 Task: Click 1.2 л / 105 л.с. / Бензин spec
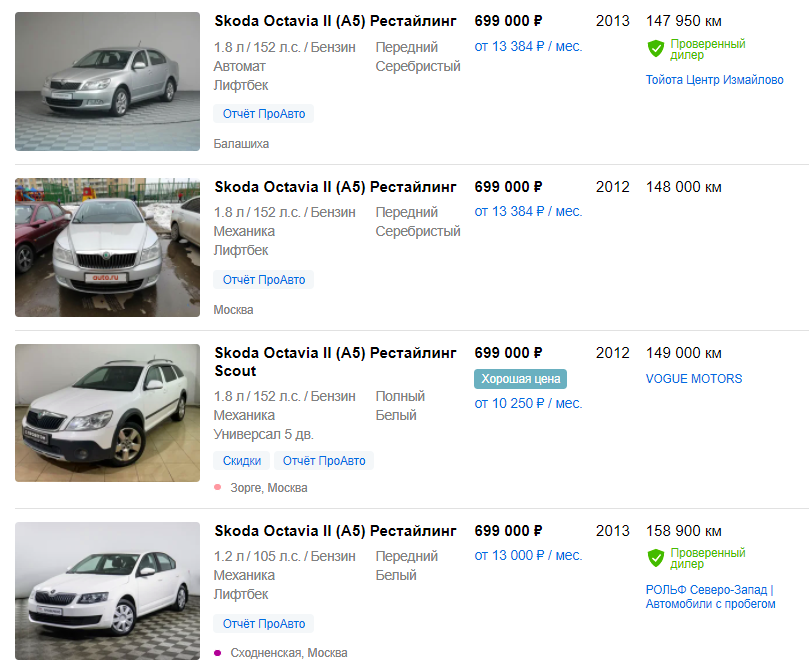[285, 556]
